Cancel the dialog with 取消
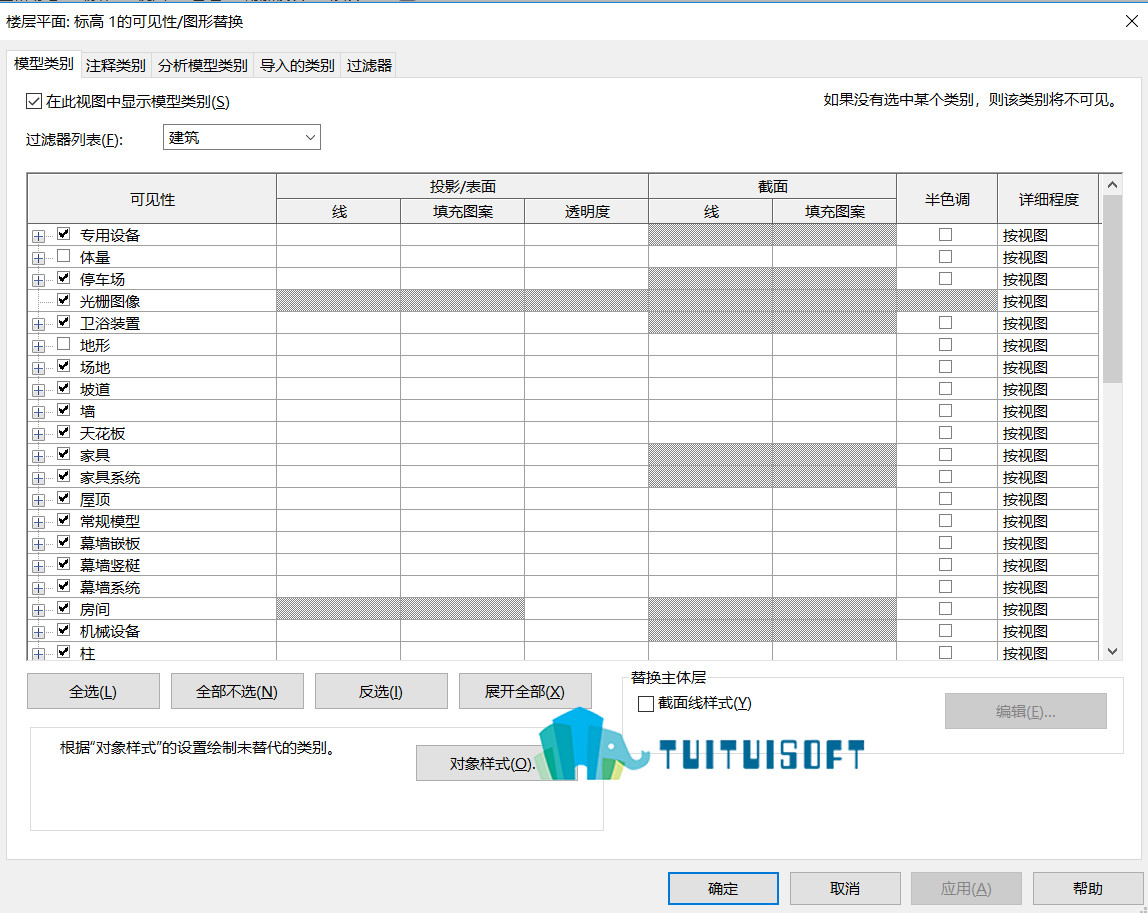Image resolution: width=1148 pixels, height=913 pixels. 845,888
